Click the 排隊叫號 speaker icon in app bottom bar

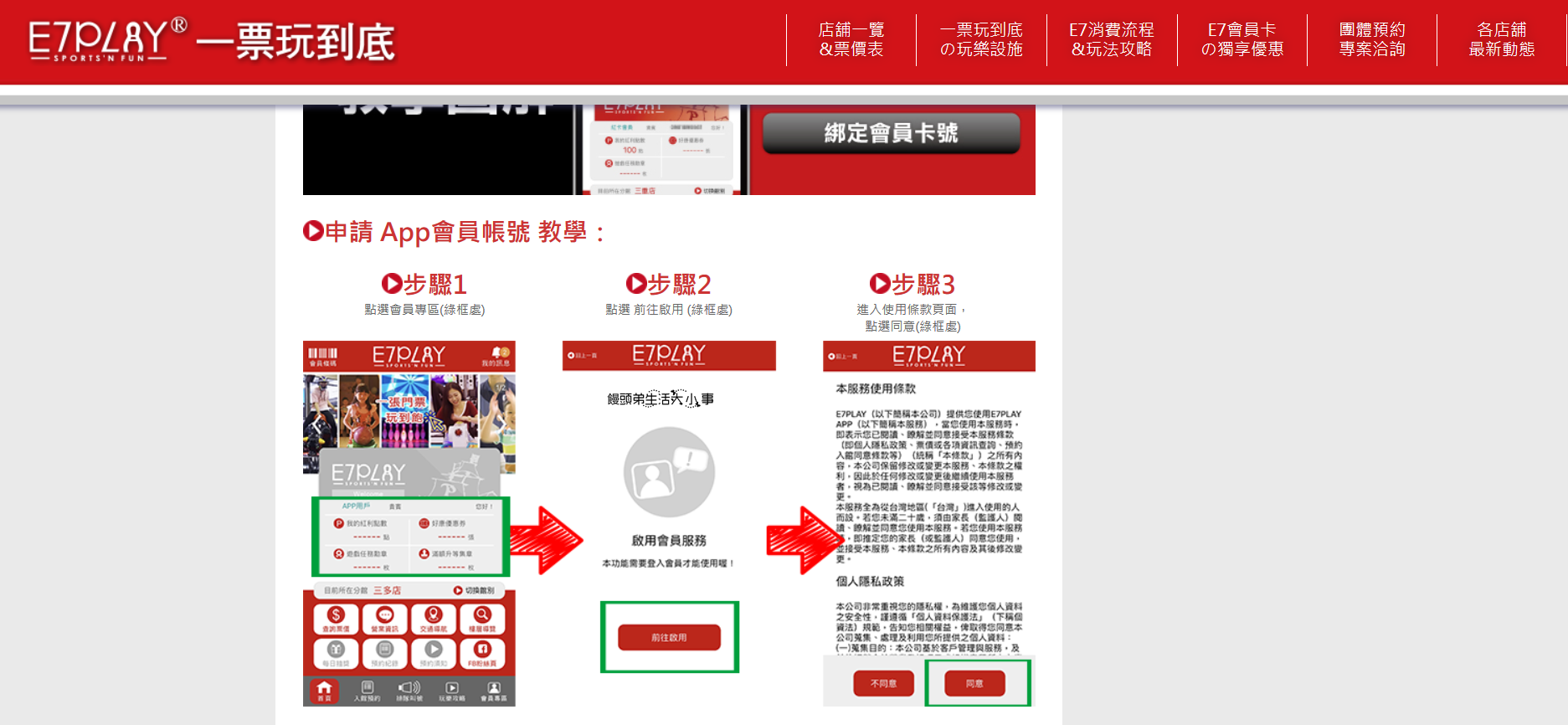409,691
